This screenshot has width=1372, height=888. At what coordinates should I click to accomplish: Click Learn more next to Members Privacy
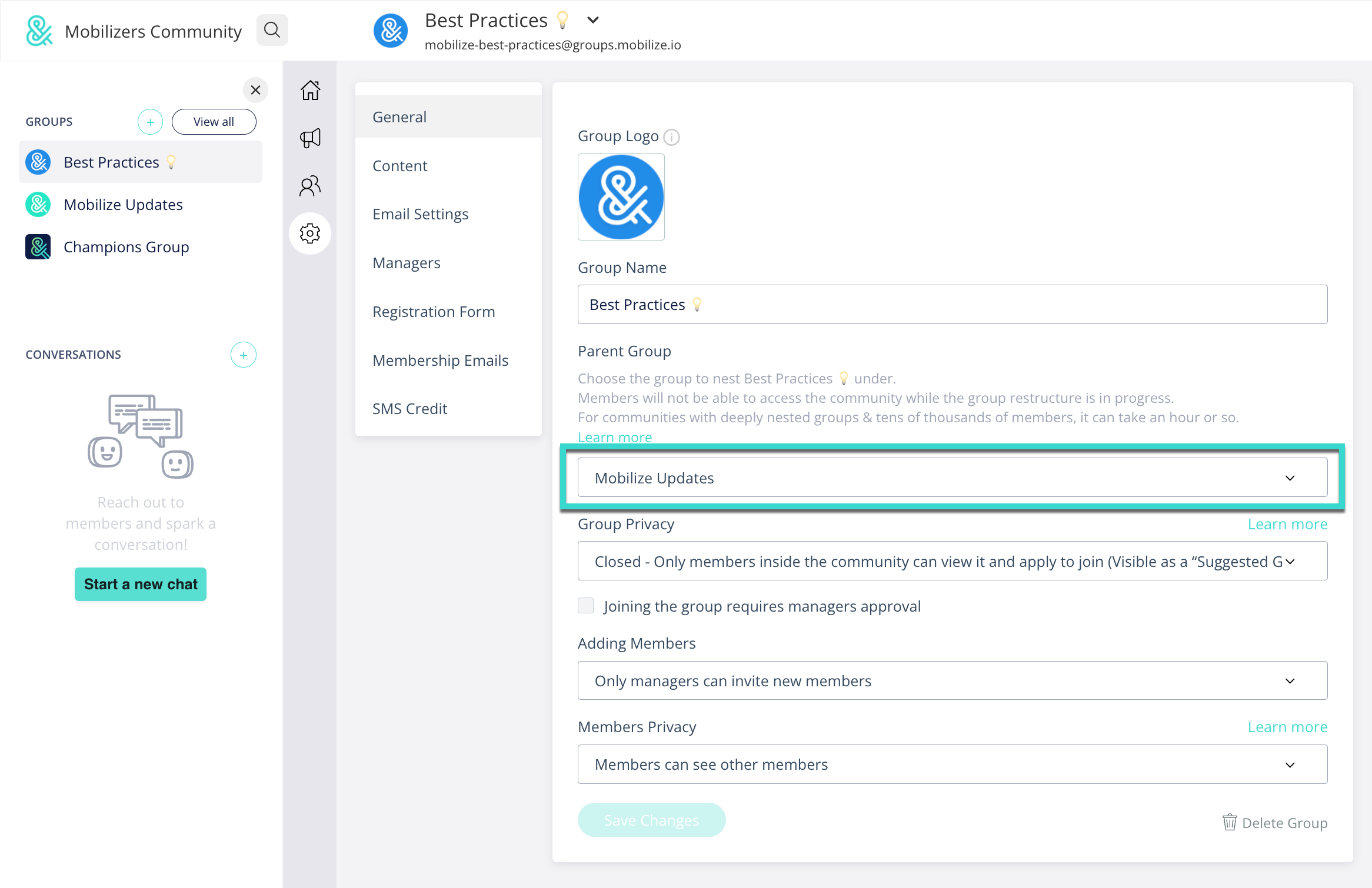tap(1287, 727)
